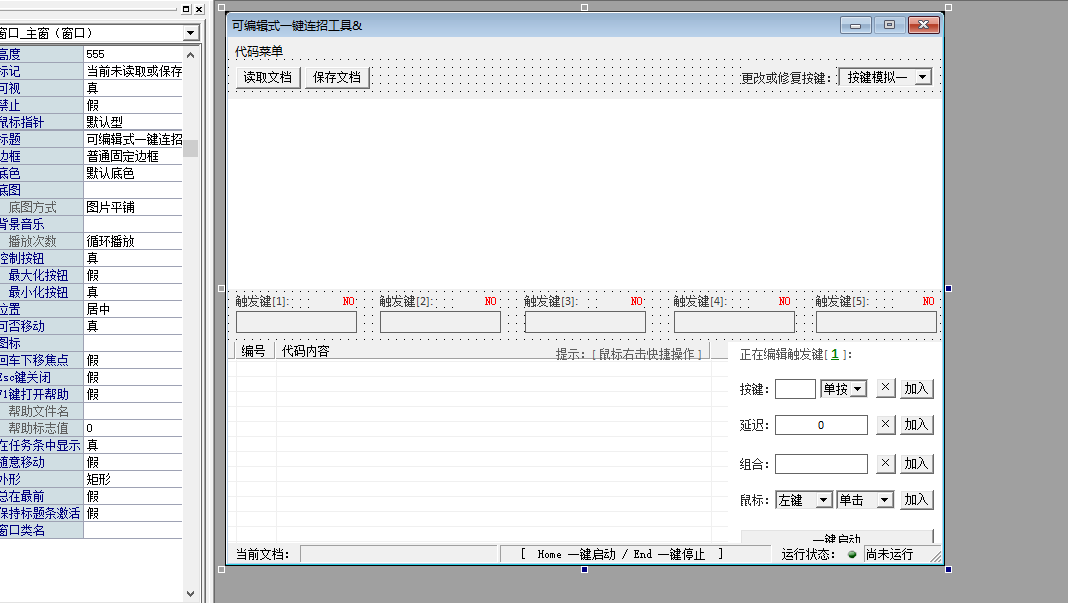This screenshot has height=603, width=1068.
Task: Close the property panel with its X icon
Action: (x=199, y=9)
